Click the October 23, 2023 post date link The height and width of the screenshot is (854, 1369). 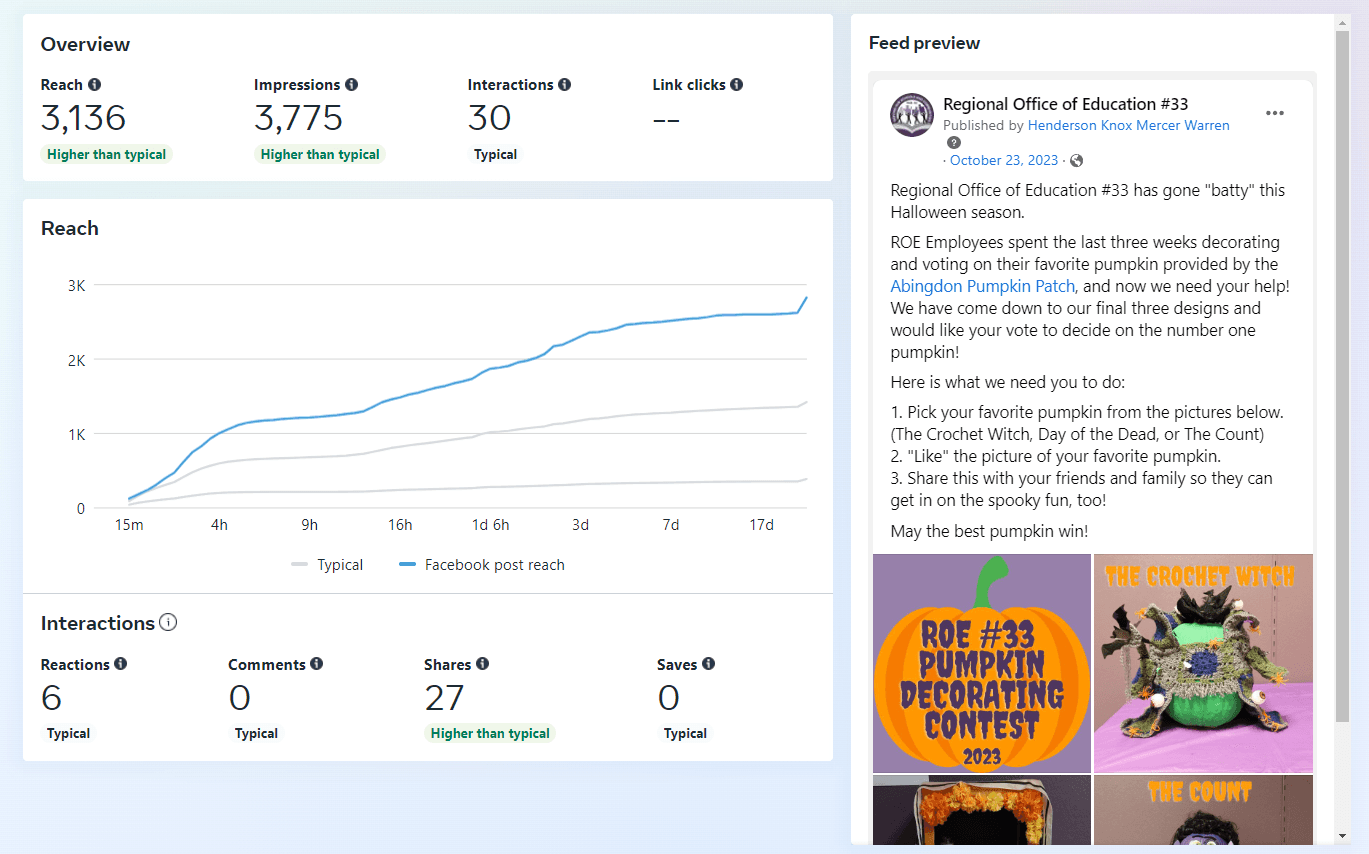1003,161
